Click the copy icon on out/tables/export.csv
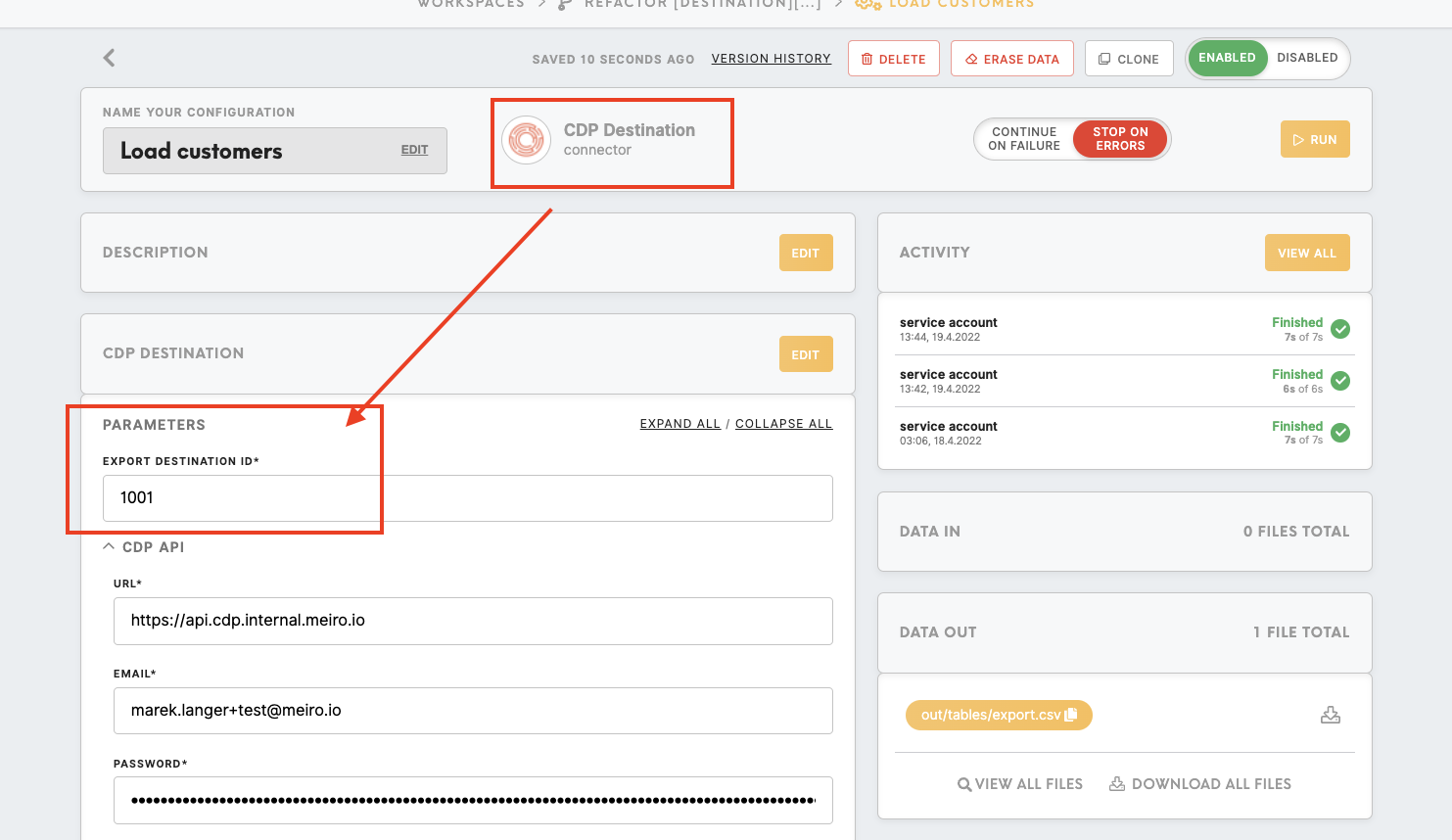Image resolution: width=1452 pixels, height=840 pixels. pos(1071,715)
